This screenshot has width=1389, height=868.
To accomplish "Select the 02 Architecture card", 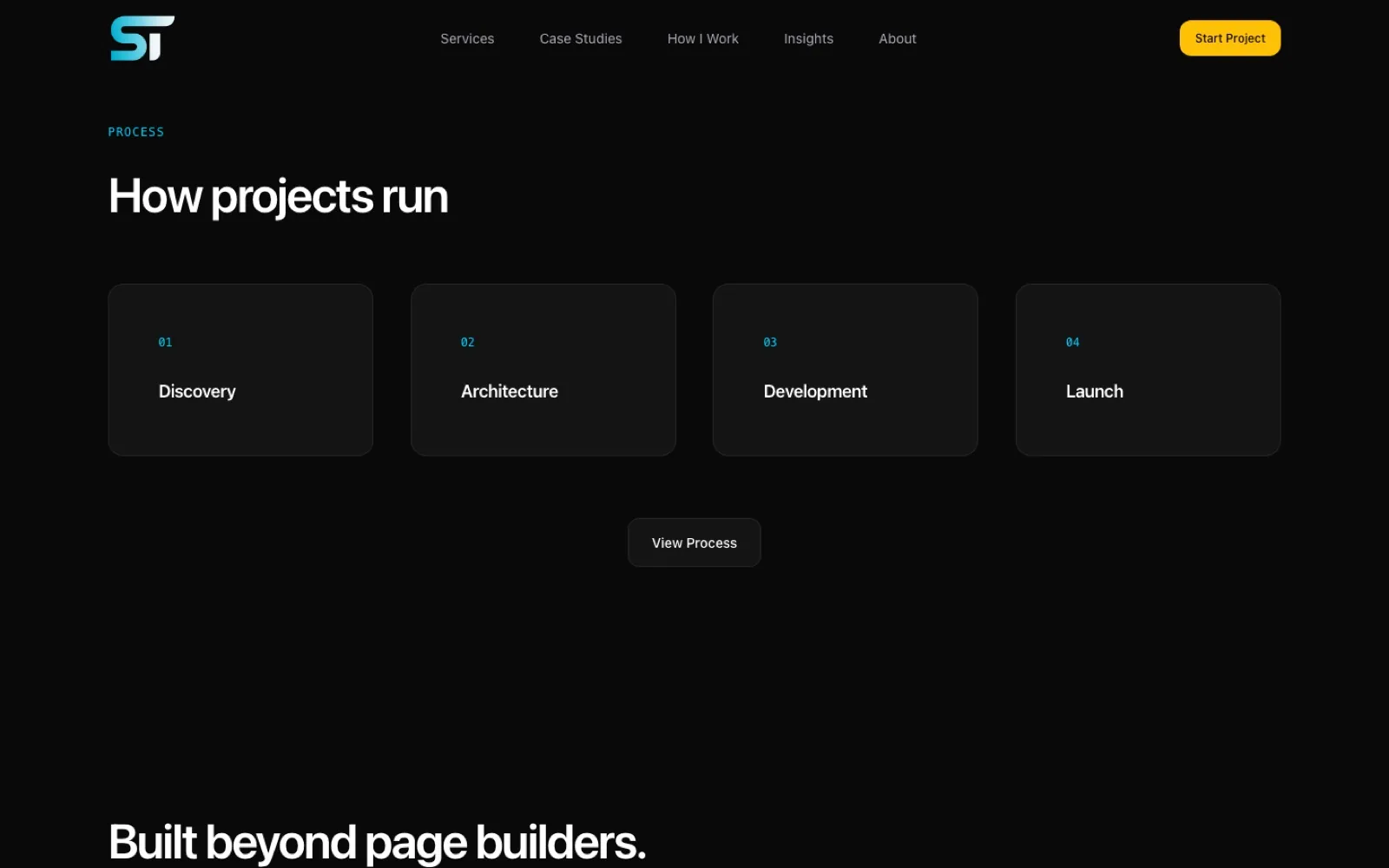I will point(543,370).
